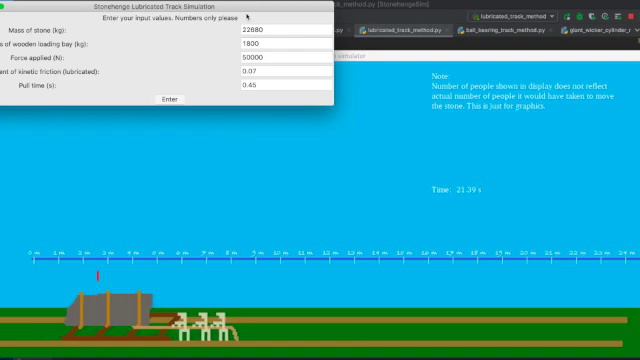
Task: Click the 'Force applied (N):' label
Action: click(37, 58)
